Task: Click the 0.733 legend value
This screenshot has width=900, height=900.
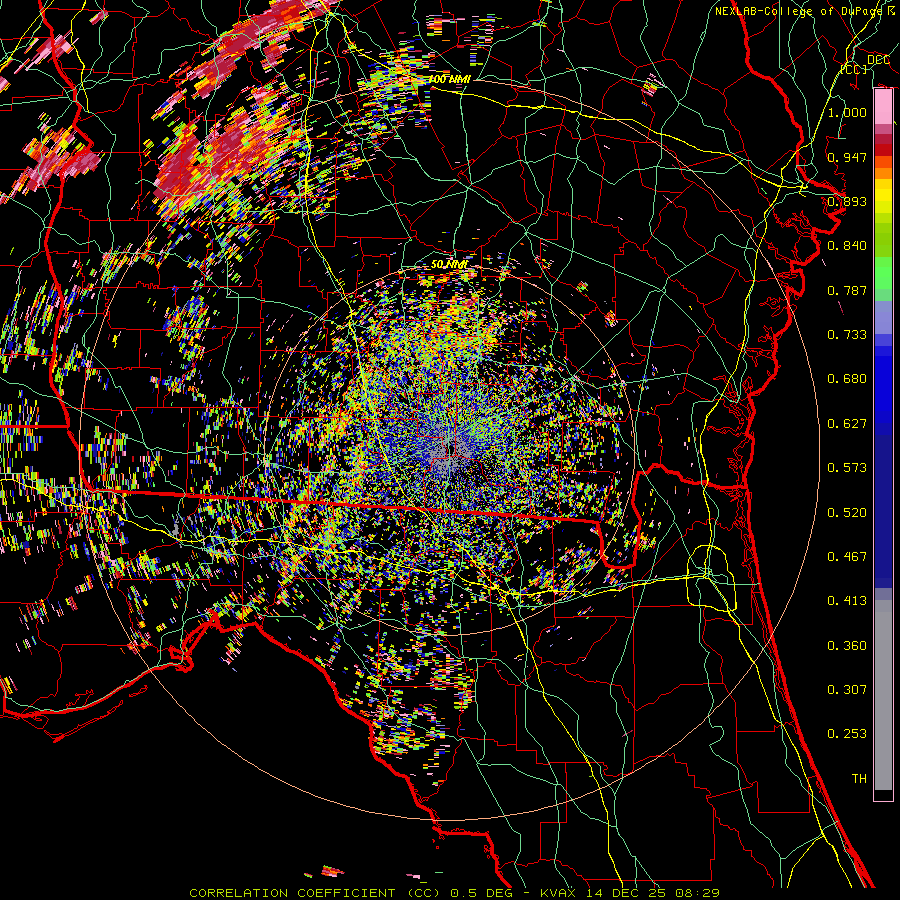Action: pyautogui.click(x=847, y=334)
